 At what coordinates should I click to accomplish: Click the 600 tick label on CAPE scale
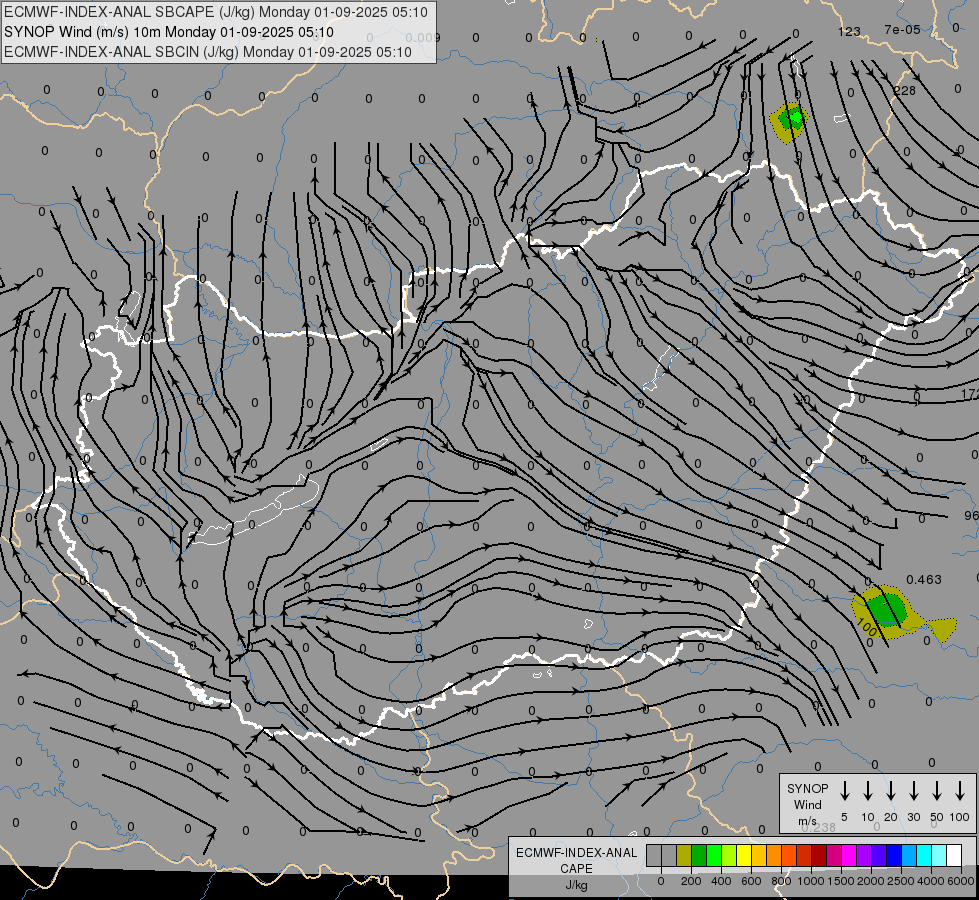coord(751,881)
